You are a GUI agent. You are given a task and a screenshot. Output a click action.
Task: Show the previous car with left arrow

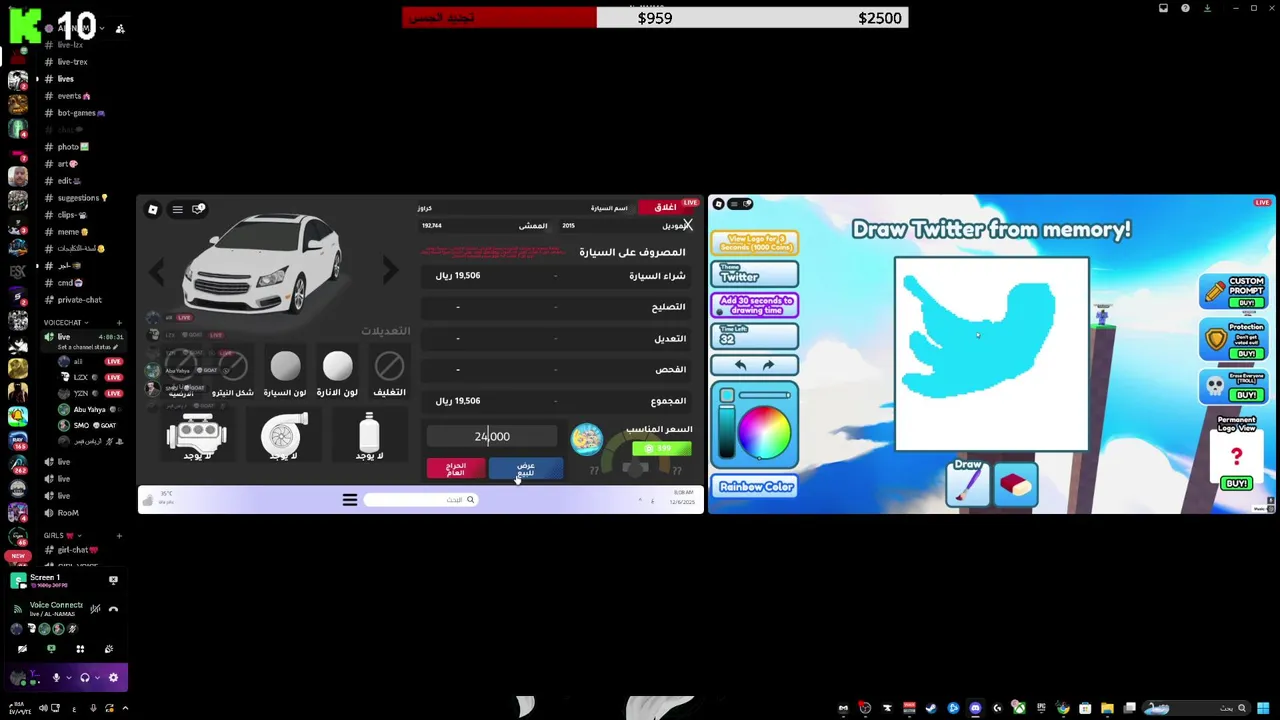[156, 270]
